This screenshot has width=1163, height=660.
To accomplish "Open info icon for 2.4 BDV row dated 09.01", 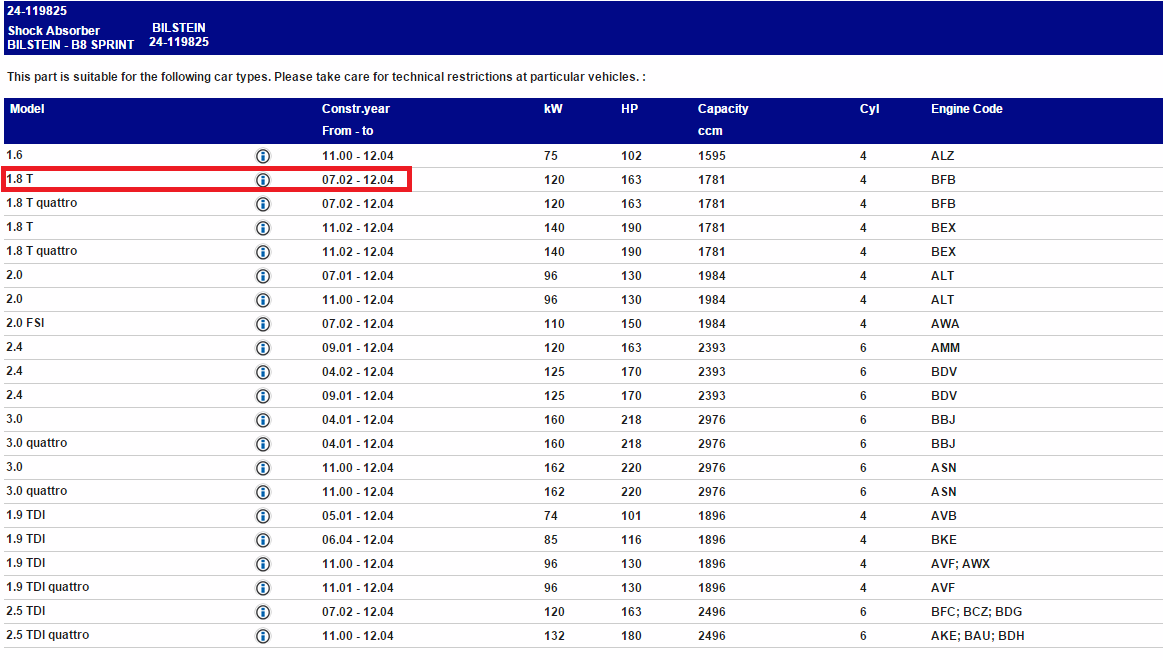I will tap(263, 396).
